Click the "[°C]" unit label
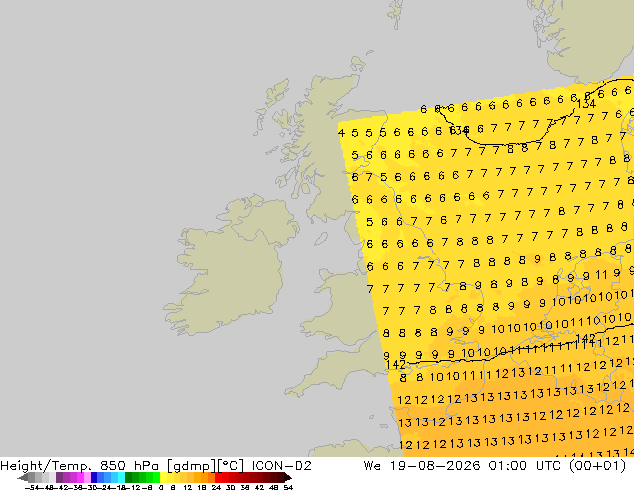 230,466
